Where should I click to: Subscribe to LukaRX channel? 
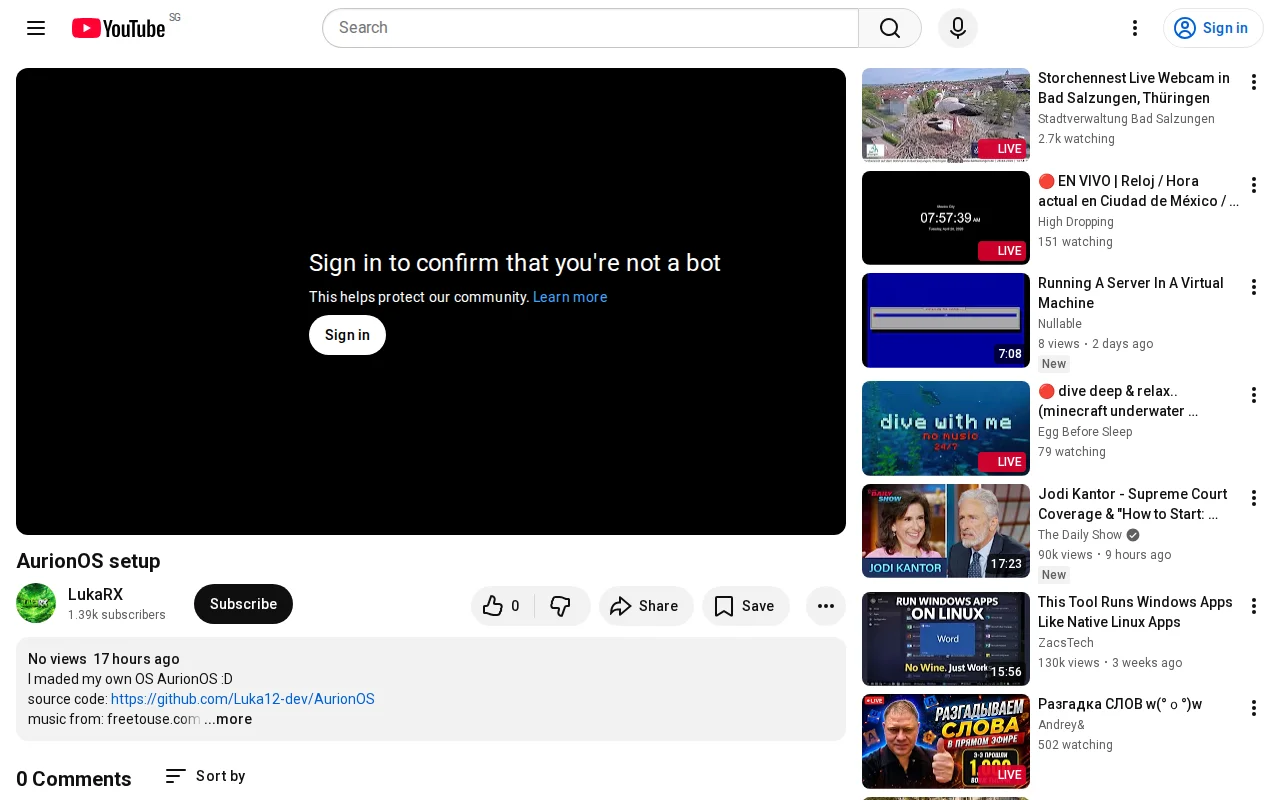click(x=243, y=604)
